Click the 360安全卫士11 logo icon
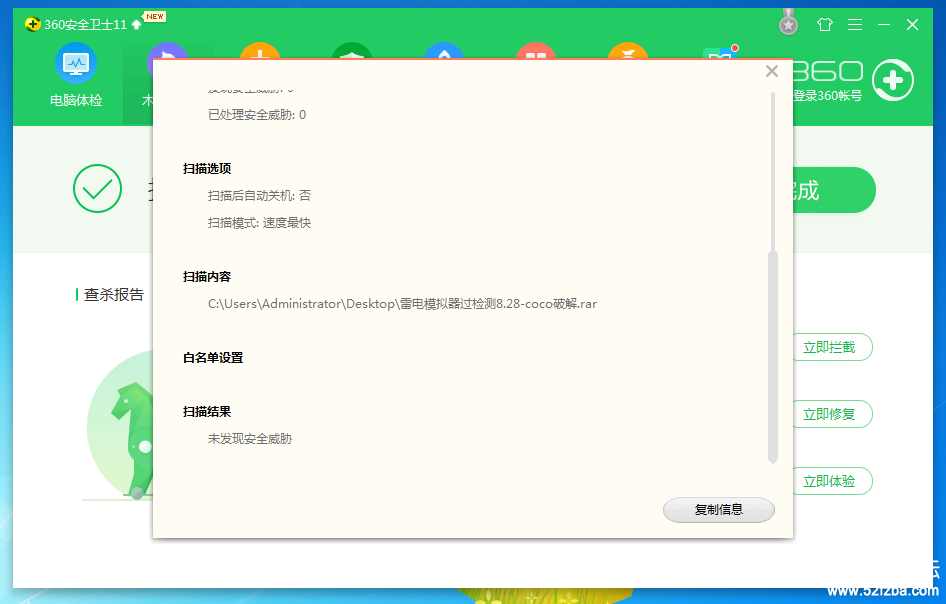This screenshot has height=604, width=946. pyautogui.click(x=33, y=24)
